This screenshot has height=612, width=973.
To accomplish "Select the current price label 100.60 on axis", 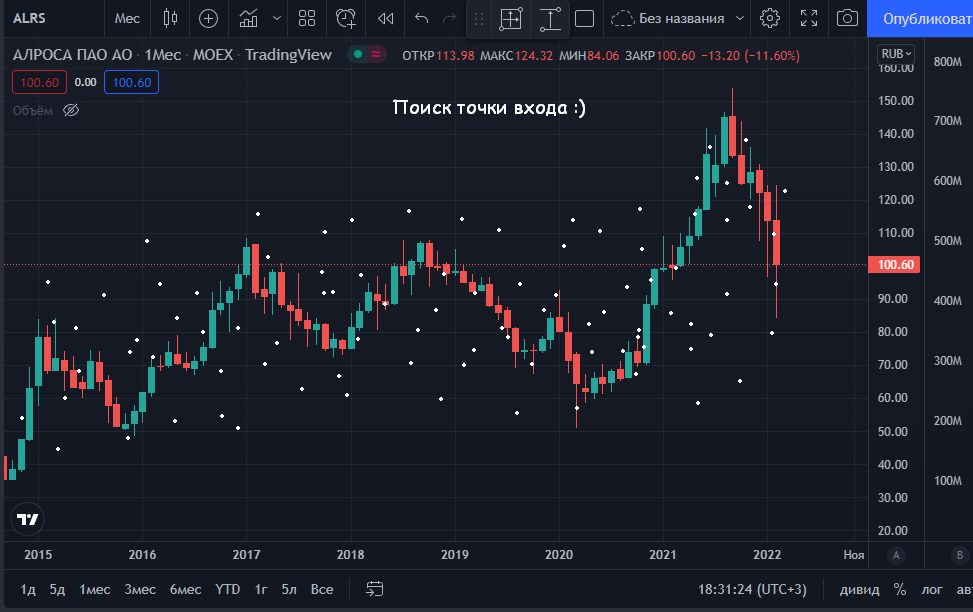I will 895,264.
